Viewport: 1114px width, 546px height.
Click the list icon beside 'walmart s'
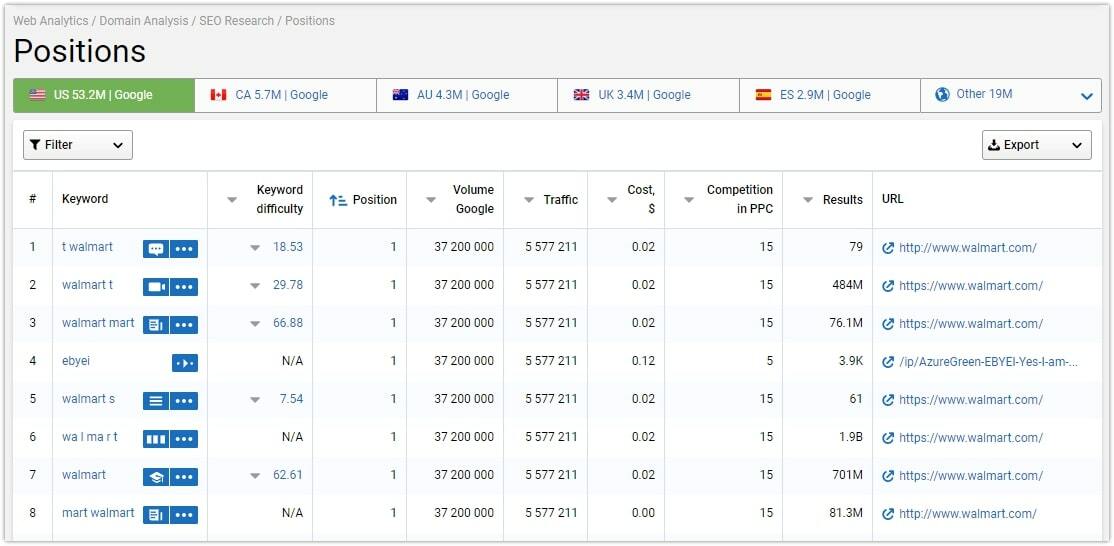click(156, 400)
